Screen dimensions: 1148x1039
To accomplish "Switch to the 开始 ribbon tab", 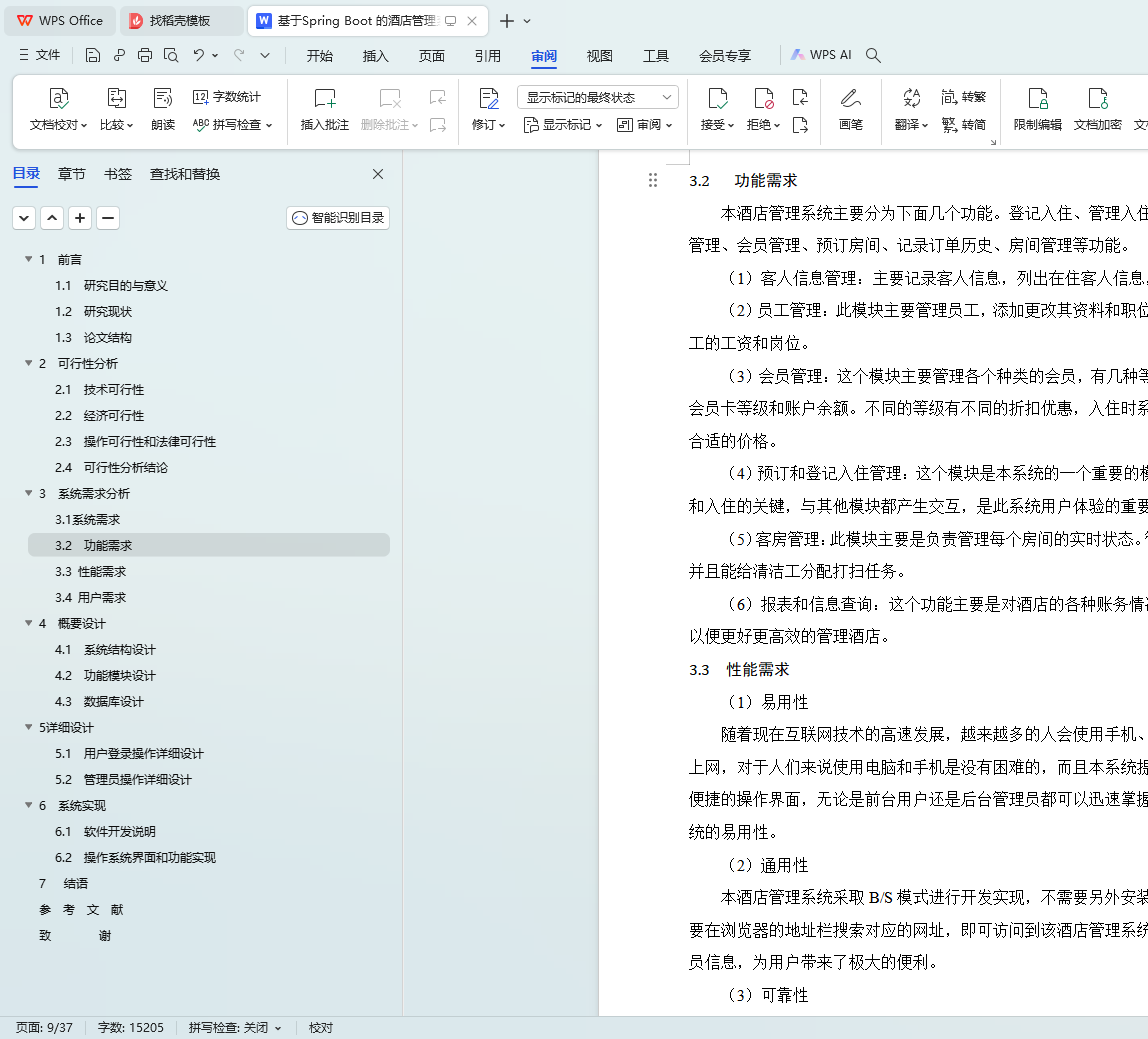I will (319, 56).
